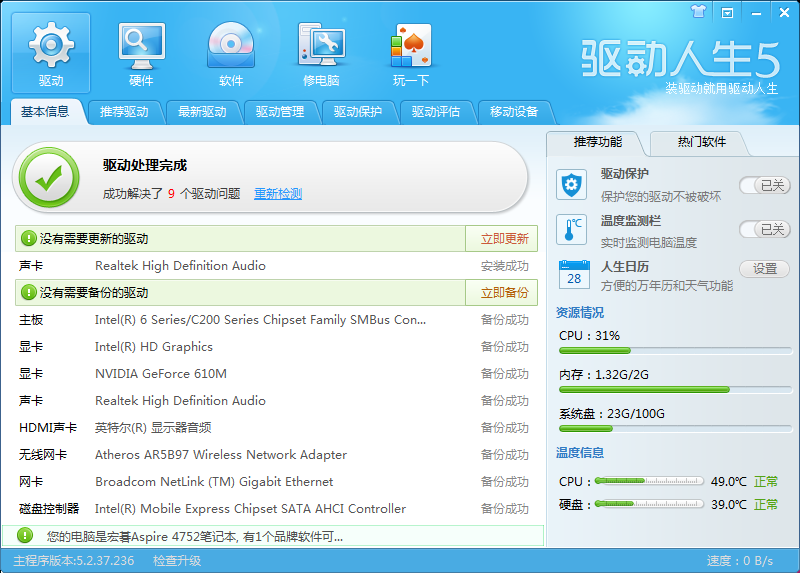Click the 驱动人生5 logo title
The width and height of the screenshot is (800, 573).
click(x=681, y=59)
